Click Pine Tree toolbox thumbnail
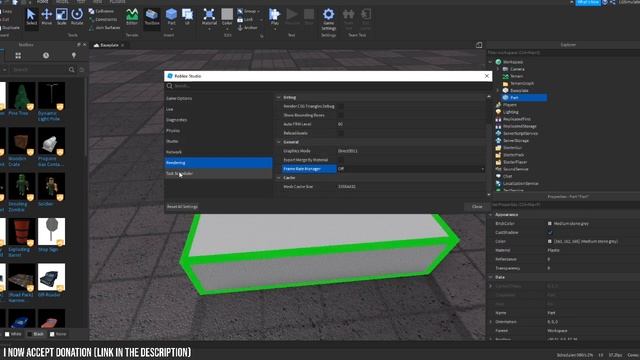The image size is (640, 360). click(22, 96)
